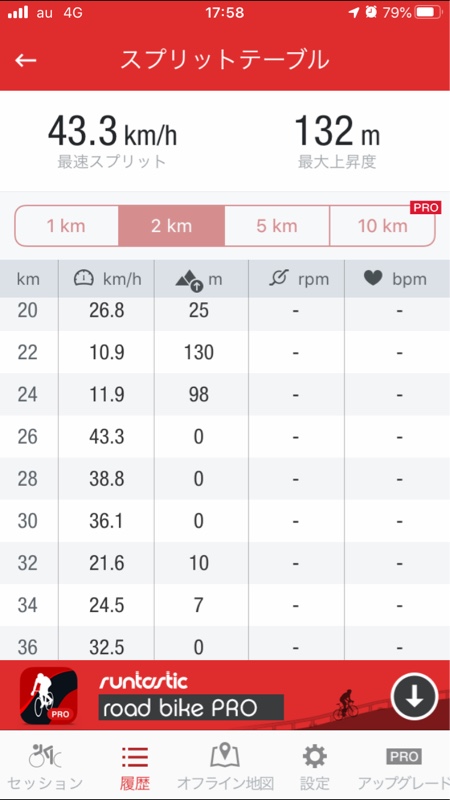Tap the 43.3 km/h fastest split value
The height and width of the screenshot is (800, 450).
112,131
